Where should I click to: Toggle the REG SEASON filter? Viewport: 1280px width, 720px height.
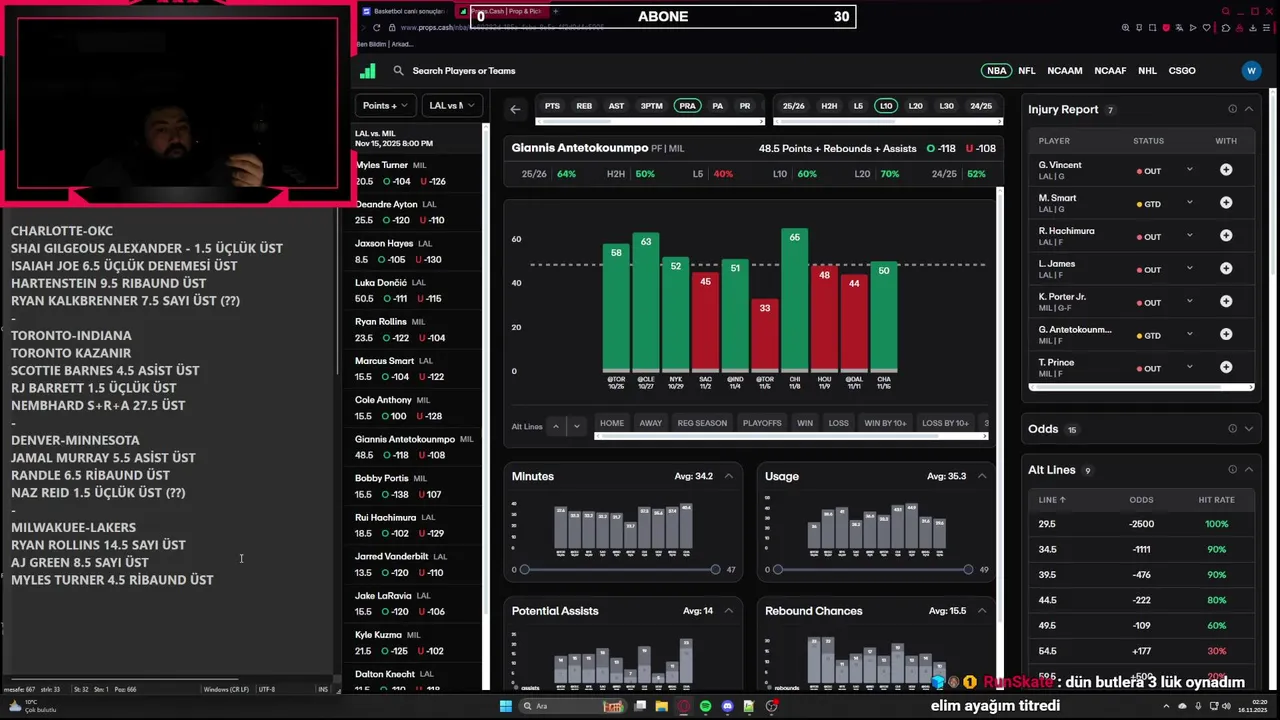tap(702, 423)
